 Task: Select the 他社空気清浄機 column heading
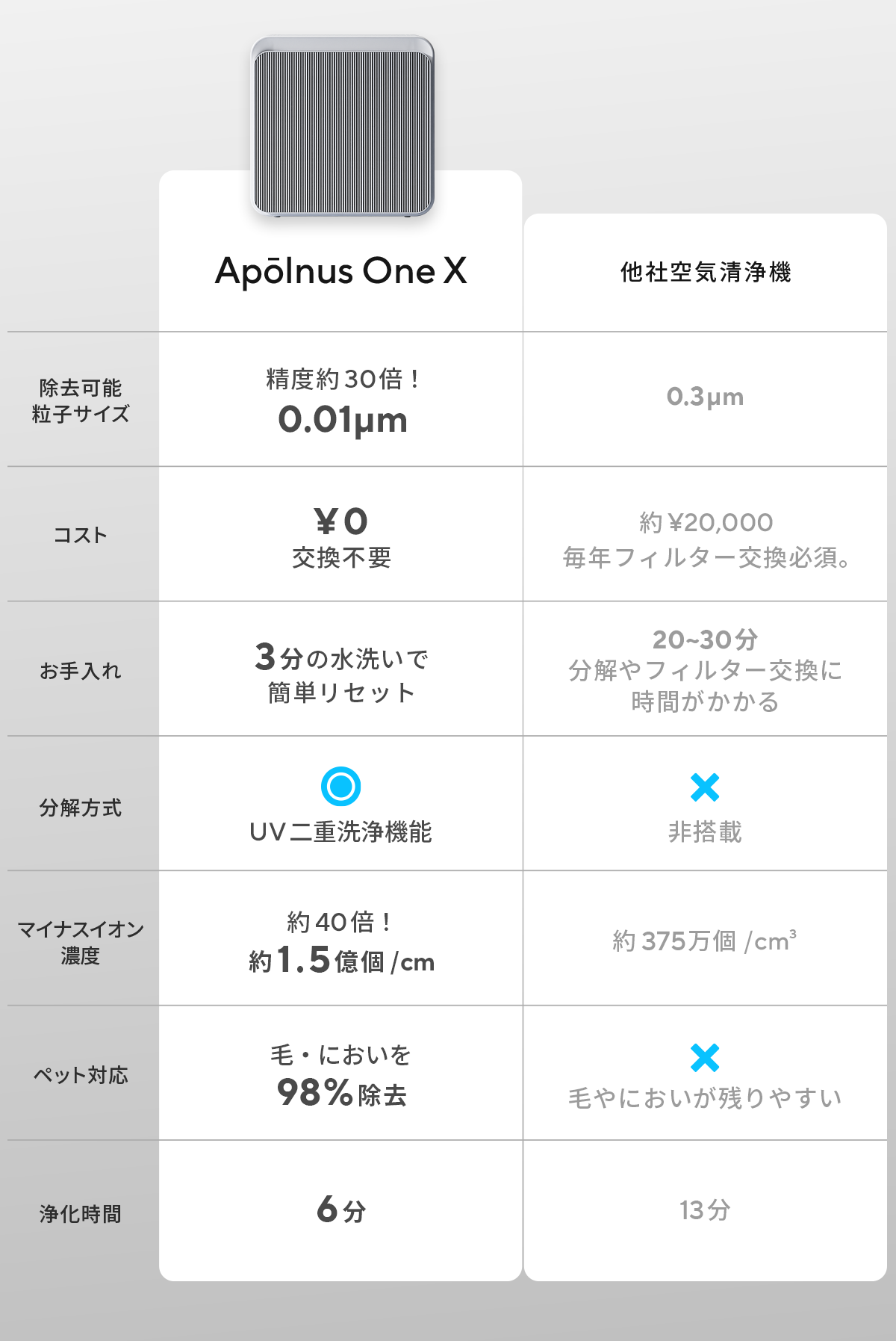click(705, 272)
